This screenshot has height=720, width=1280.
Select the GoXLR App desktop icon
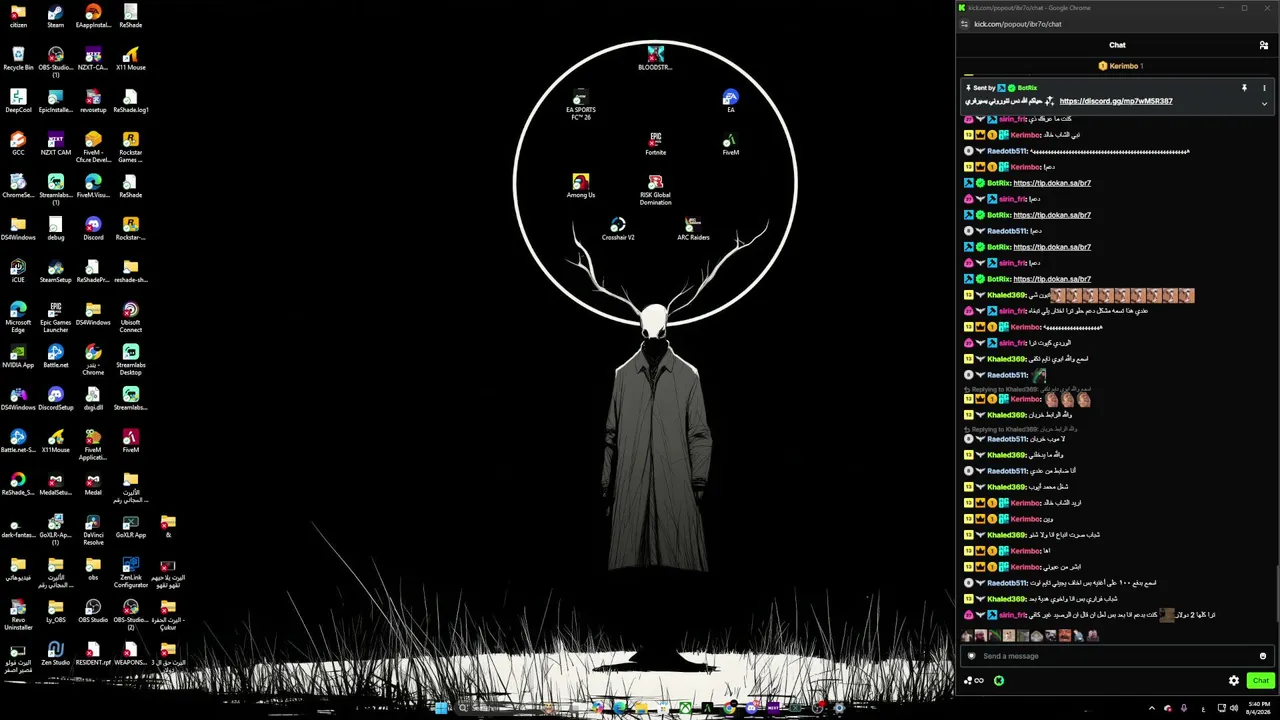tap(130, 526)
